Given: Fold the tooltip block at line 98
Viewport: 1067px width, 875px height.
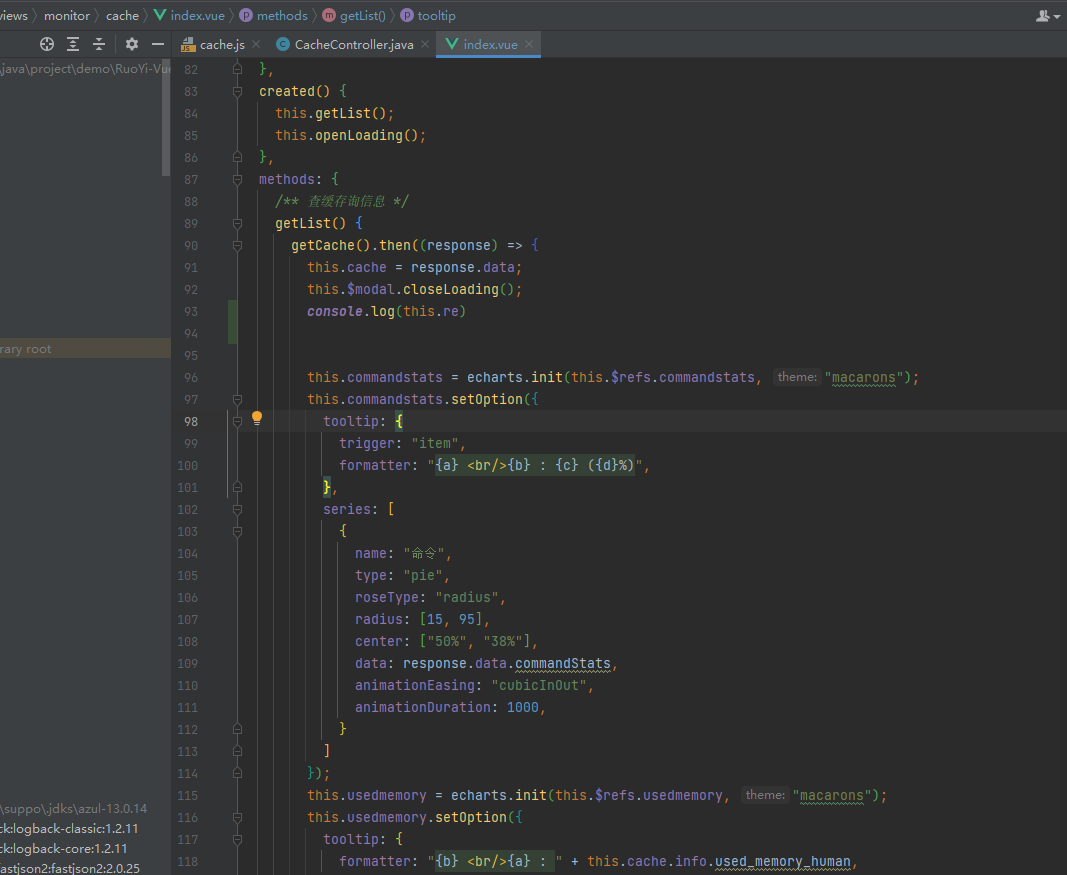Looking at the screenshot, I should coord(238,421).
